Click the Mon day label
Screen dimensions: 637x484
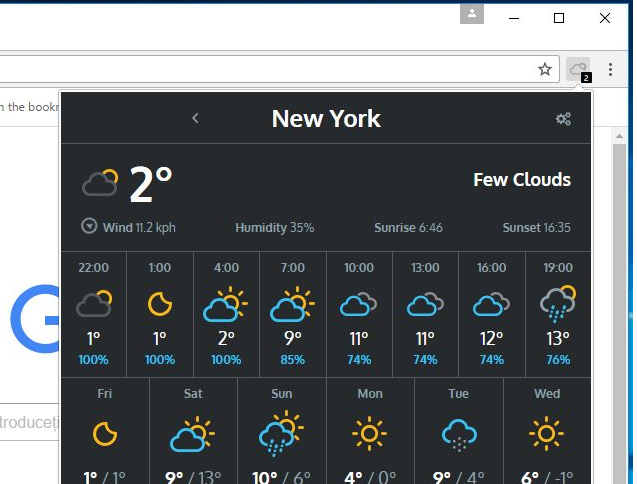coord(370,393)
